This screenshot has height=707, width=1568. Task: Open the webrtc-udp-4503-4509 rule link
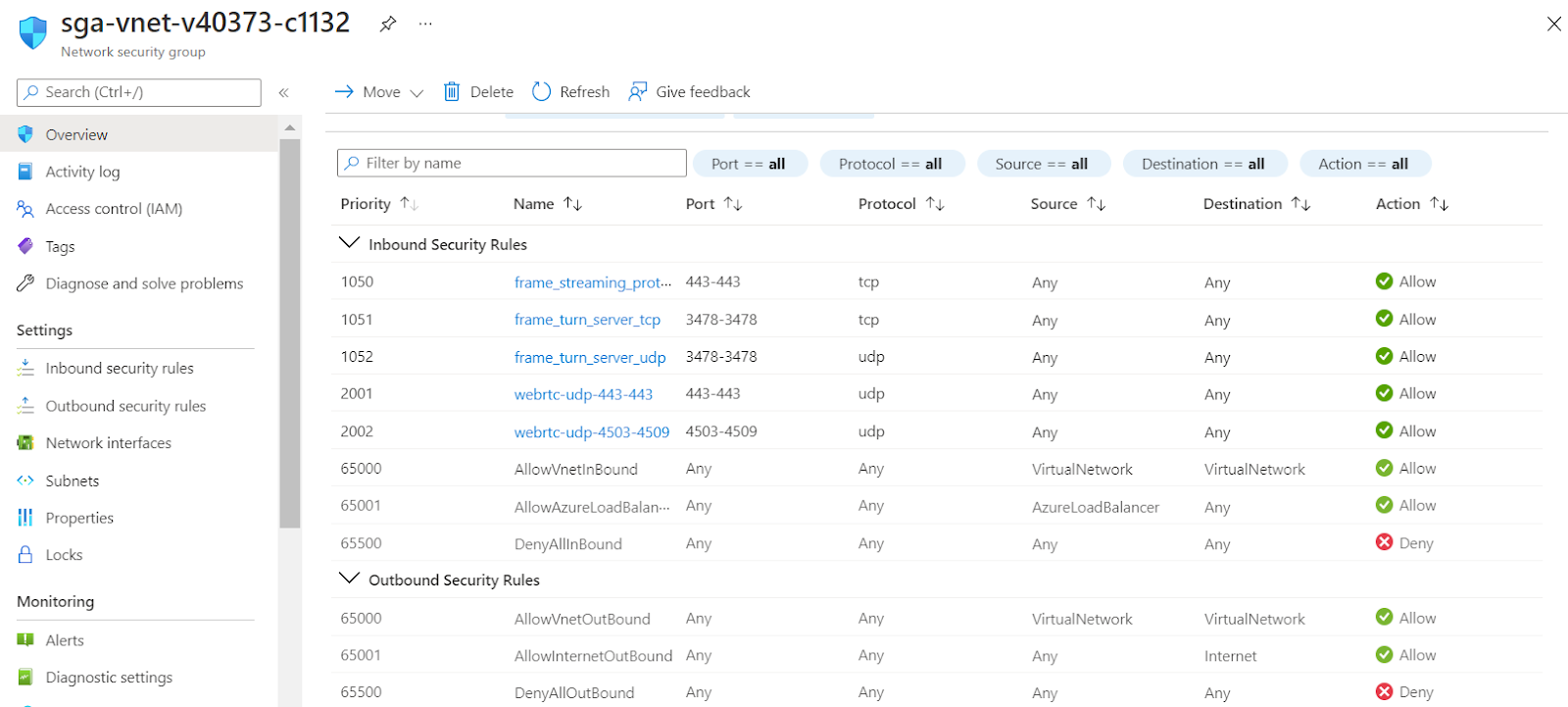point(592,432)
